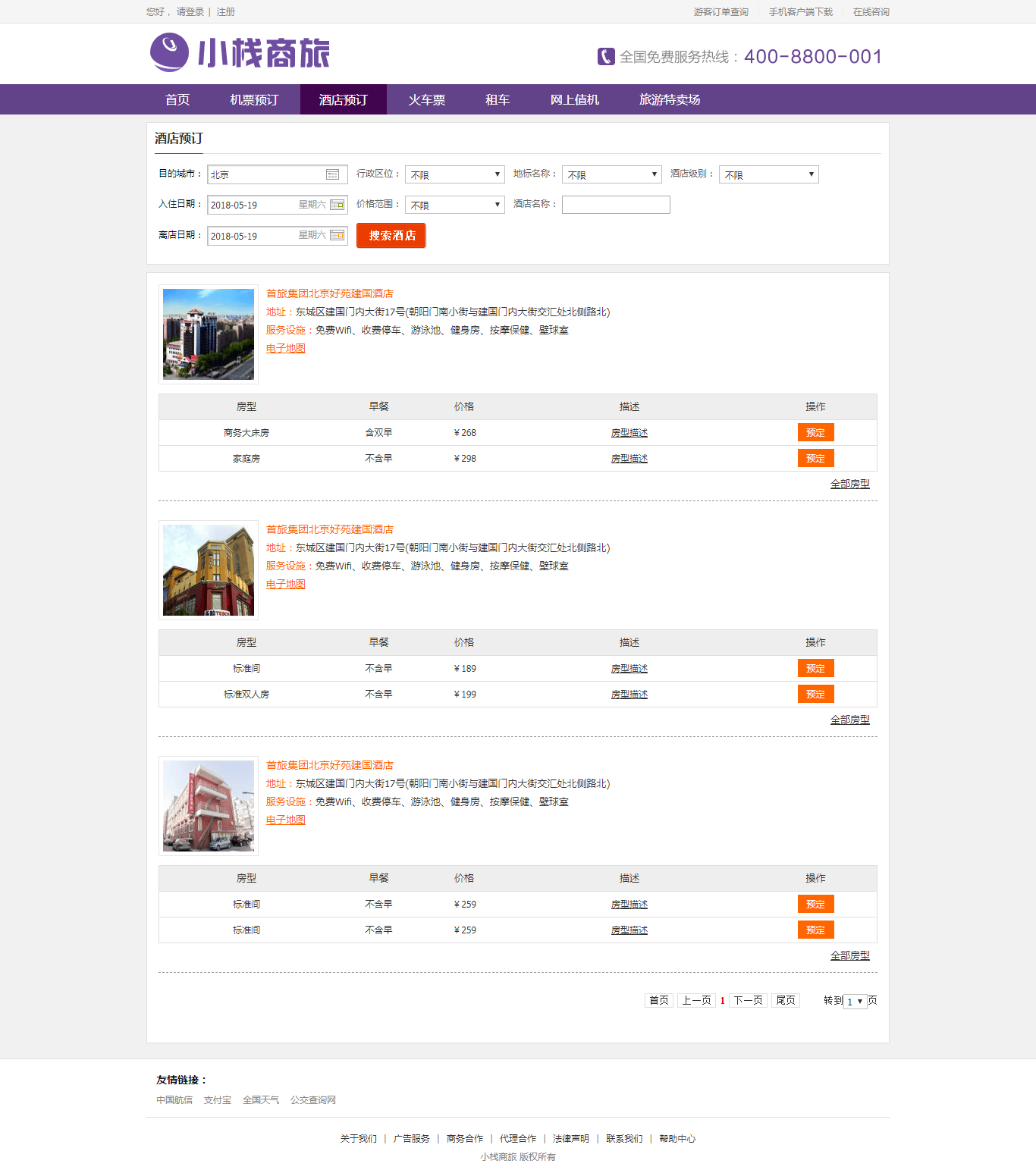The image size is (1036, 1173).
Task: Open the check-in date calendar icon
Action: coord(337,205)
